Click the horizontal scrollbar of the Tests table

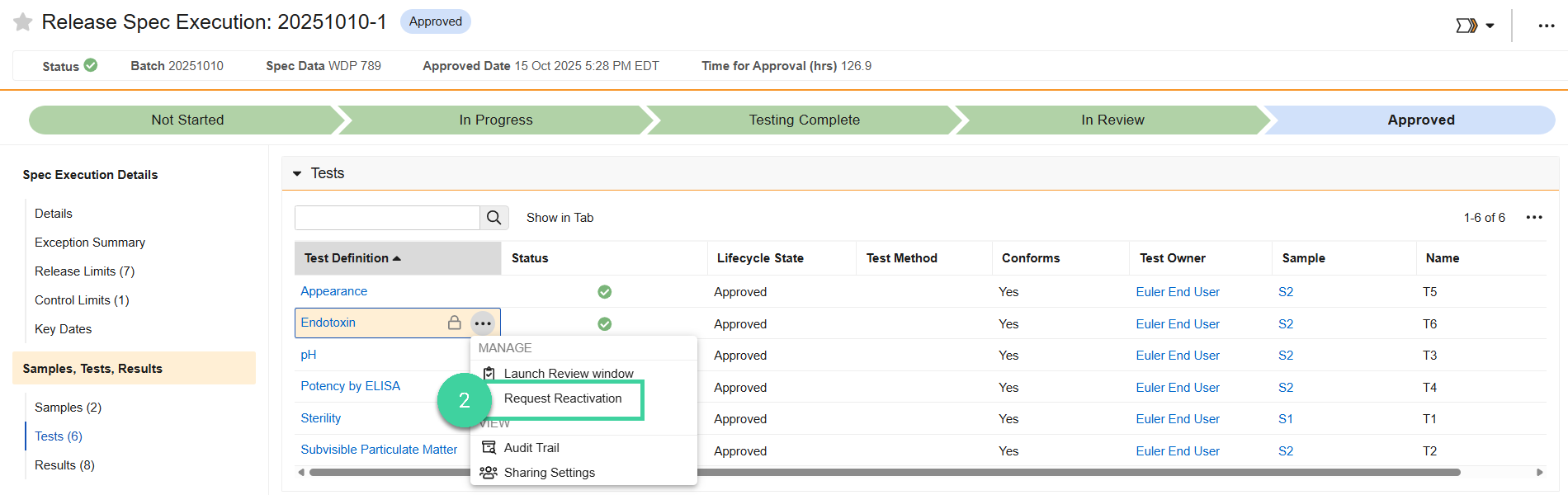pos(885,473)
